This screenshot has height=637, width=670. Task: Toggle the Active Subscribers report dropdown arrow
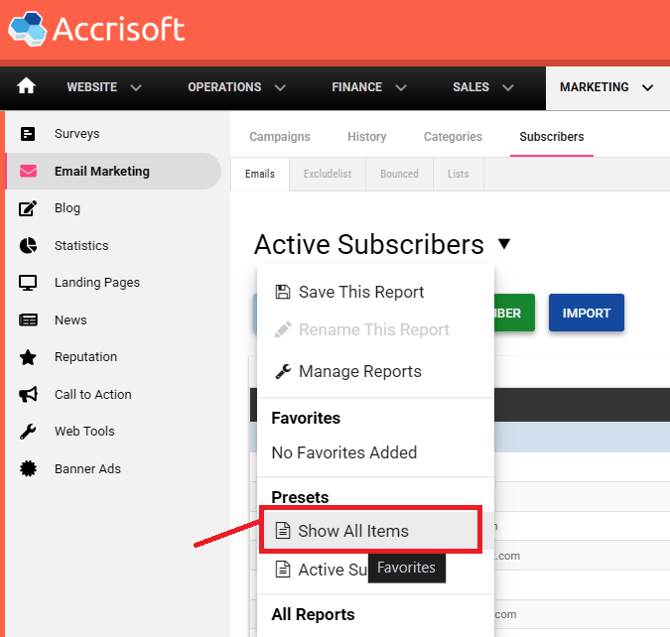tap(504, 244)
